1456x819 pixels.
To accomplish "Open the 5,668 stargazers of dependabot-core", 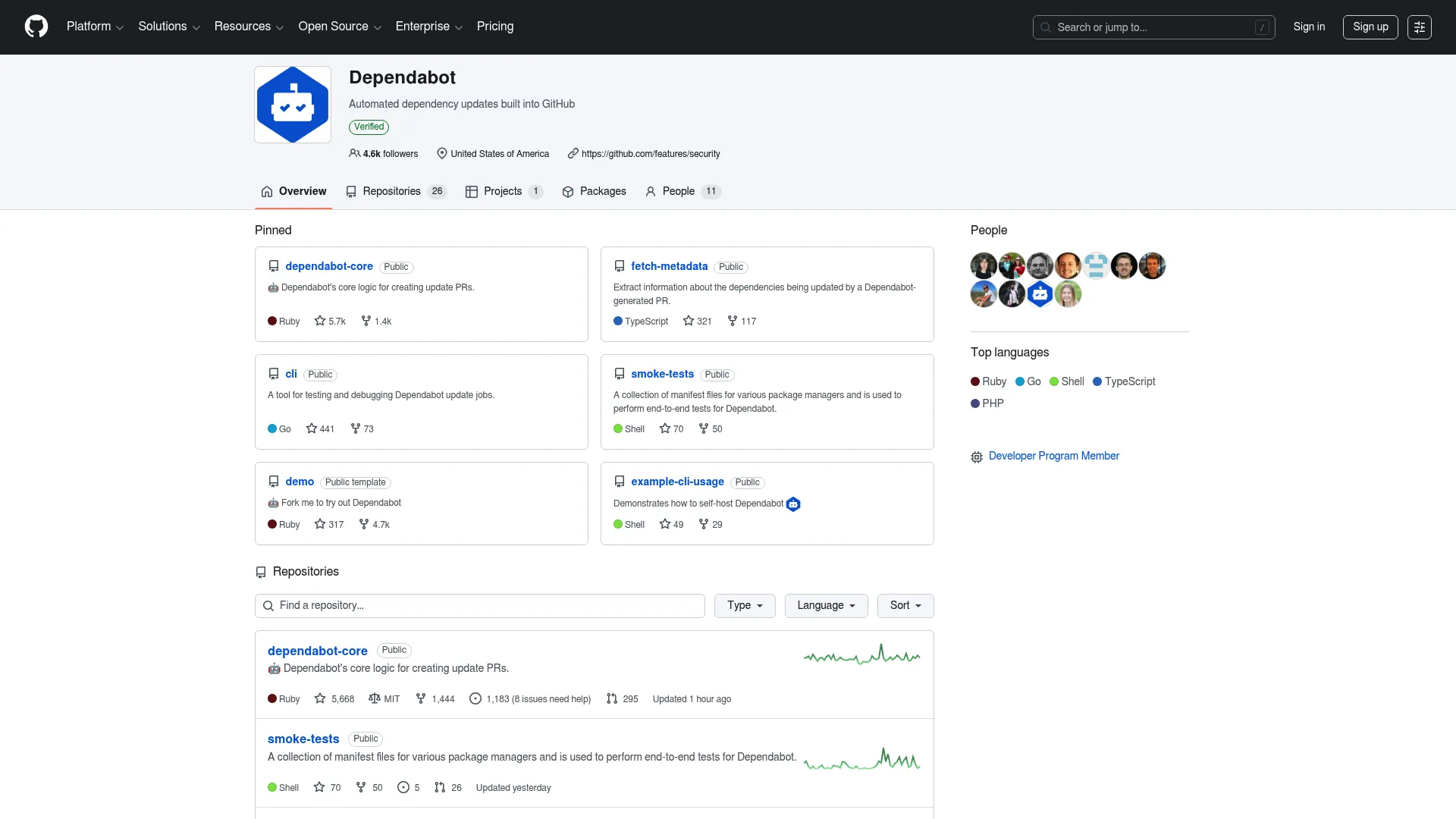I will click(334, 698).
